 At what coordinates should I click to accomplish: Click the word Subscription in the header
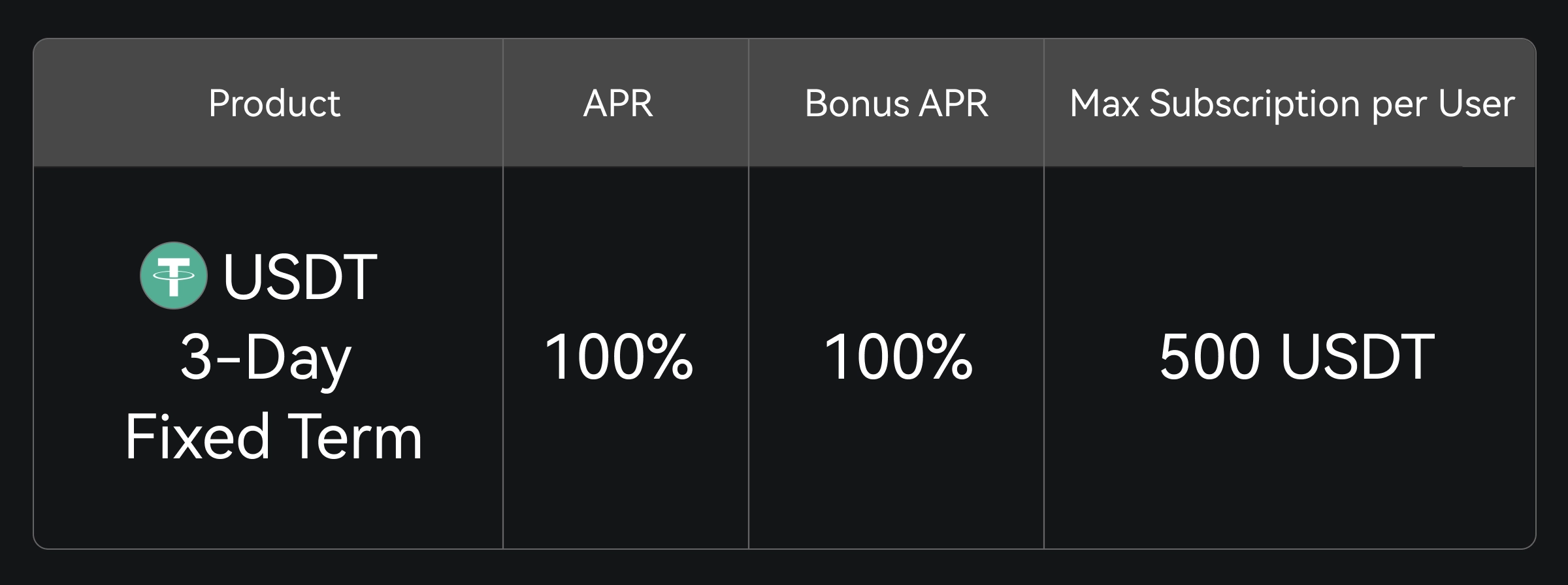pos(1254,104)
